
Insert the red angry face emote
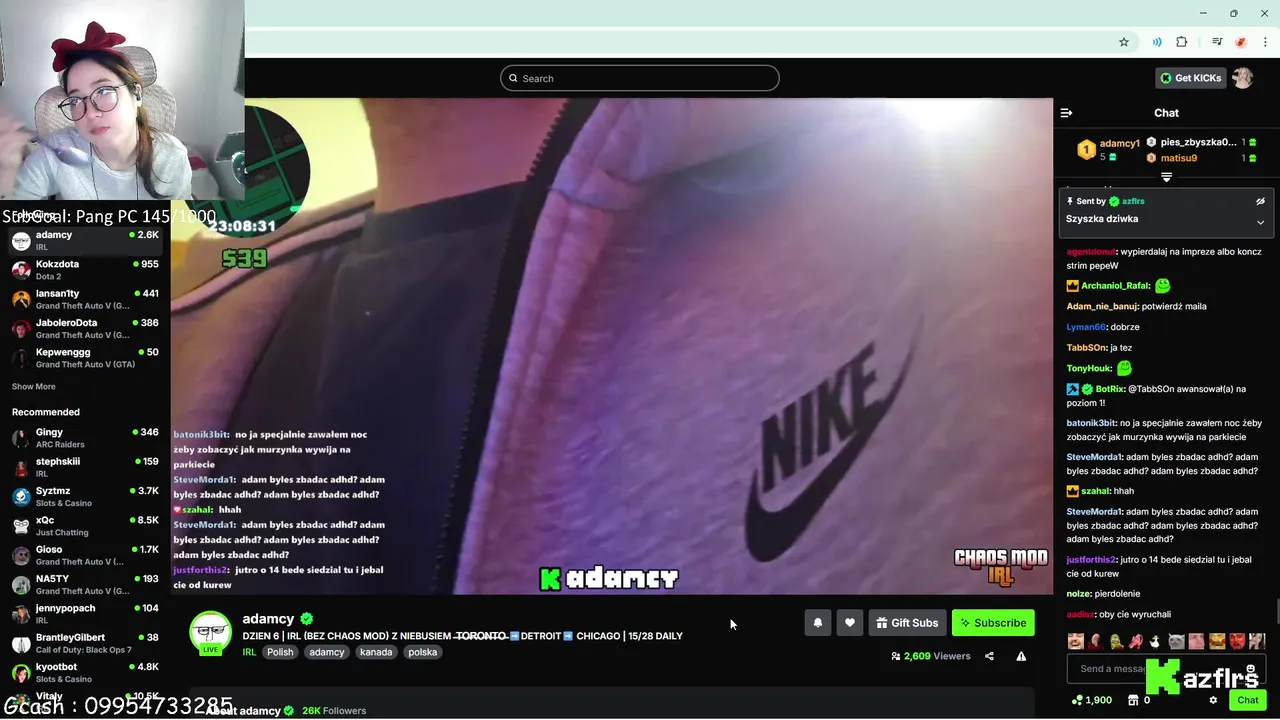tap(1237, 641)
